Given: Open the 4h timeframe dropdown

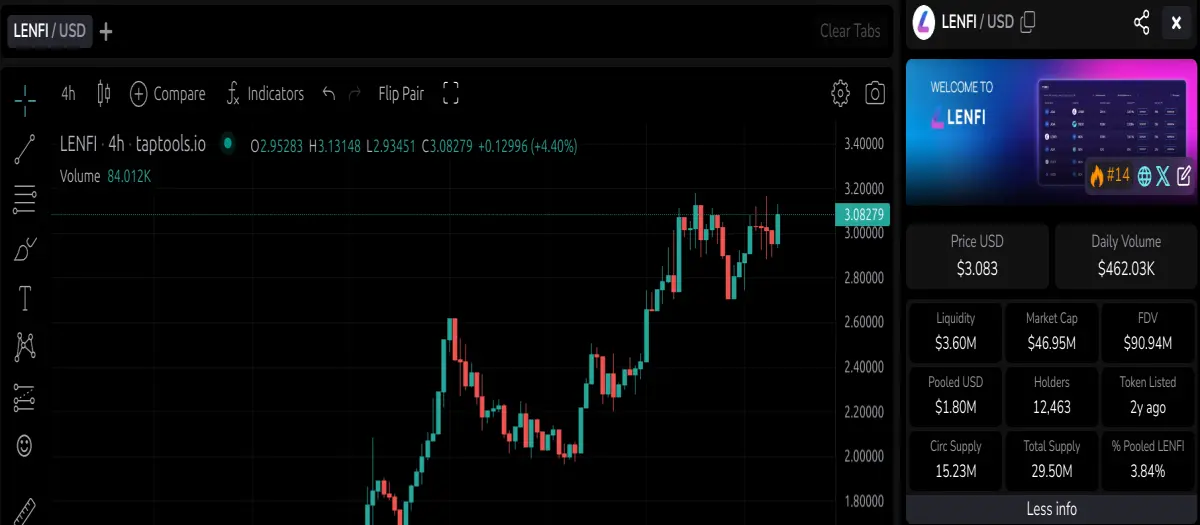Looking at the screenshot, I should coord(68,94).
